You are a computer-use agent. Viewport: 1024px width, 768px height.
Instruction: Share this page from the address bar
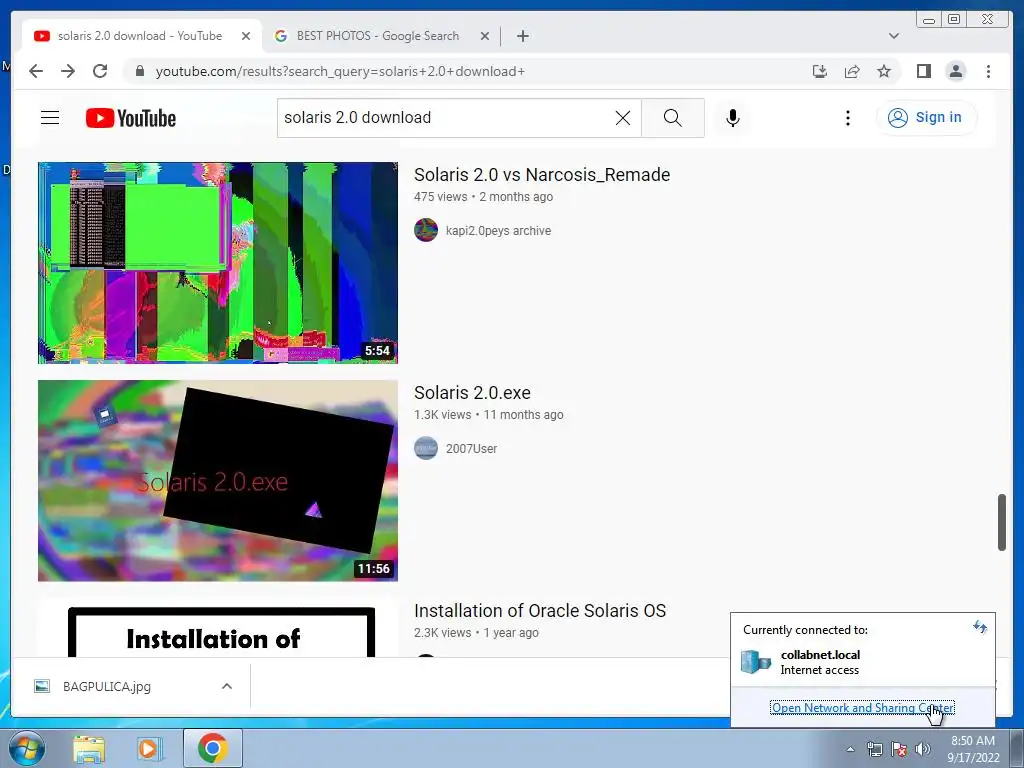(852, 71)
